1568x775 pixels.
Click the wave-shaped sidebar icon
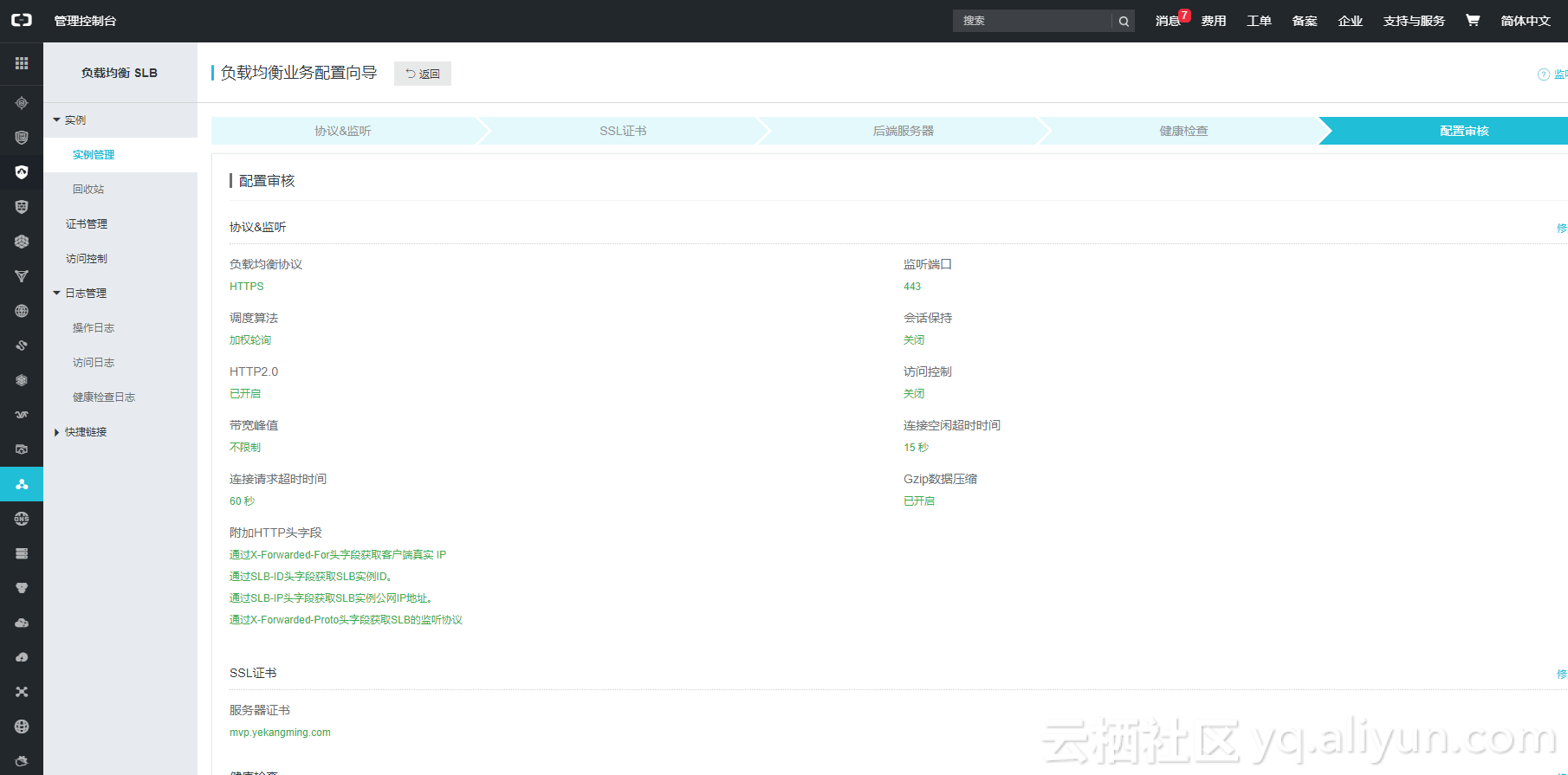(x=22, y=415)
